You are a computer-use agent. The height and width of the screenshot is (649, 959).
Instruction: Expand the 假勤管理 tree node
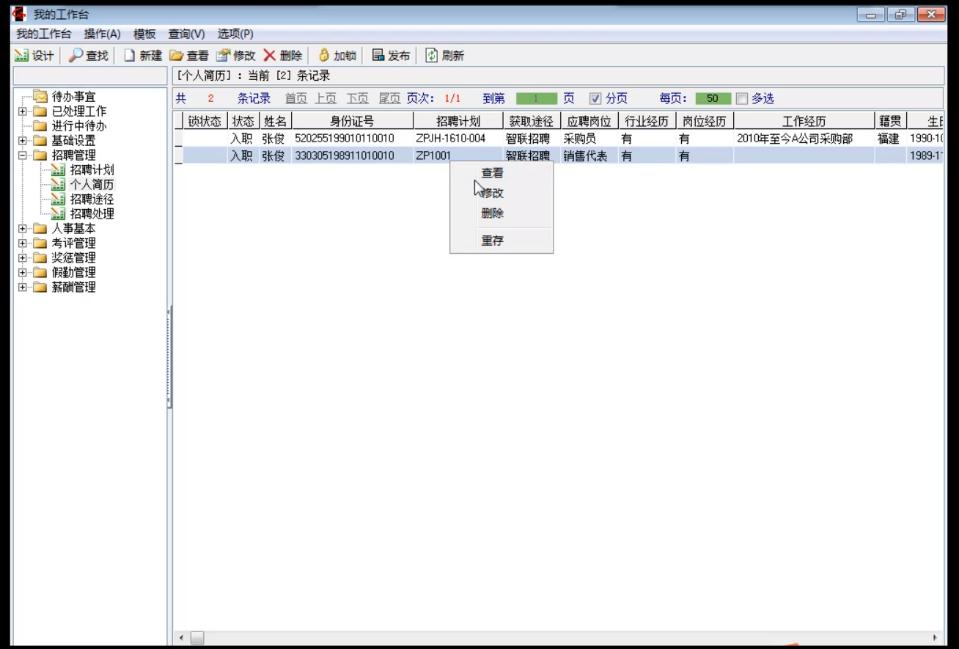click(23, 273)
